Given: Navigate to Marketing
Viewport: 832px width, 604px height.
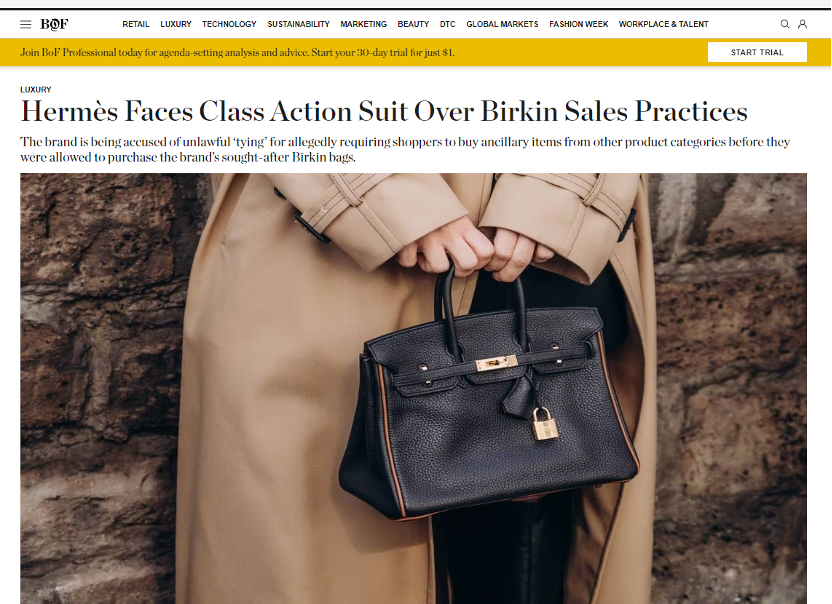Looking at the screenshot, I should coord(363,24).
